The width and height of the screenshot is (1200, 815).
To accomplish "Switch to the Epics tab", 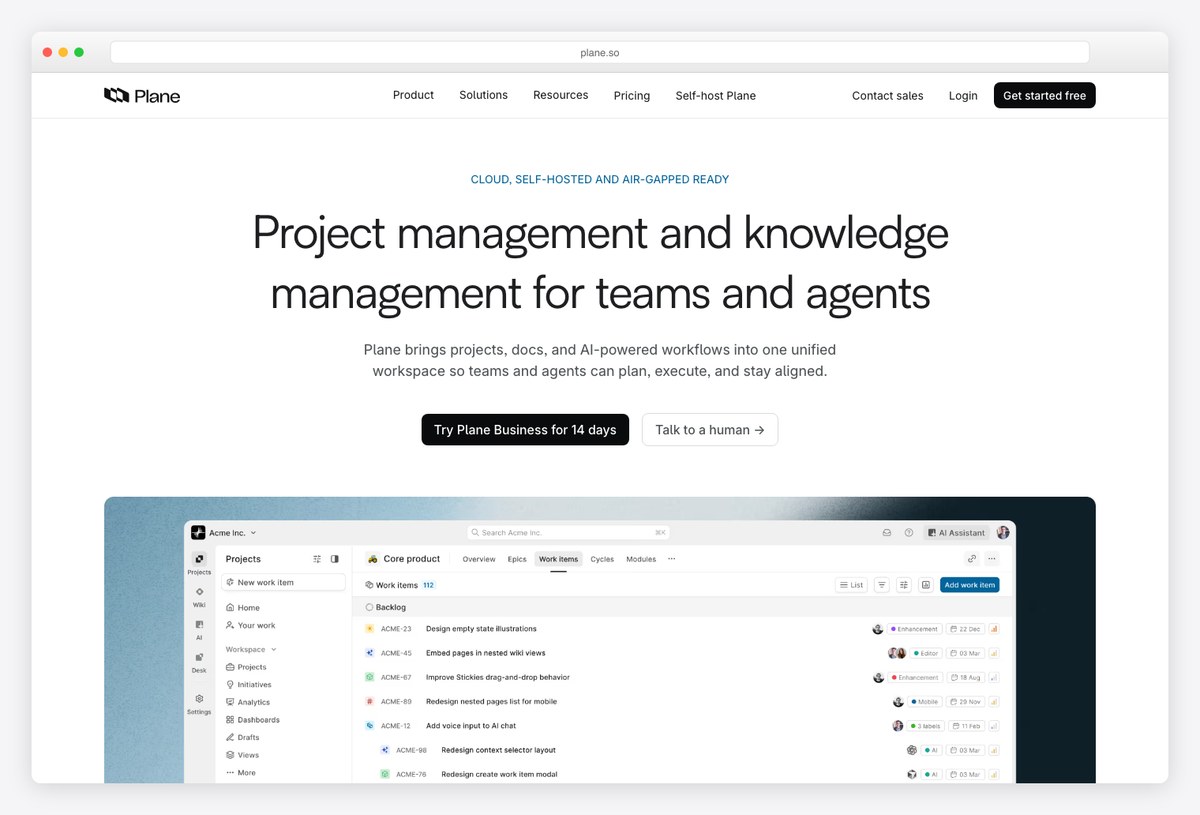I will 517,559.
